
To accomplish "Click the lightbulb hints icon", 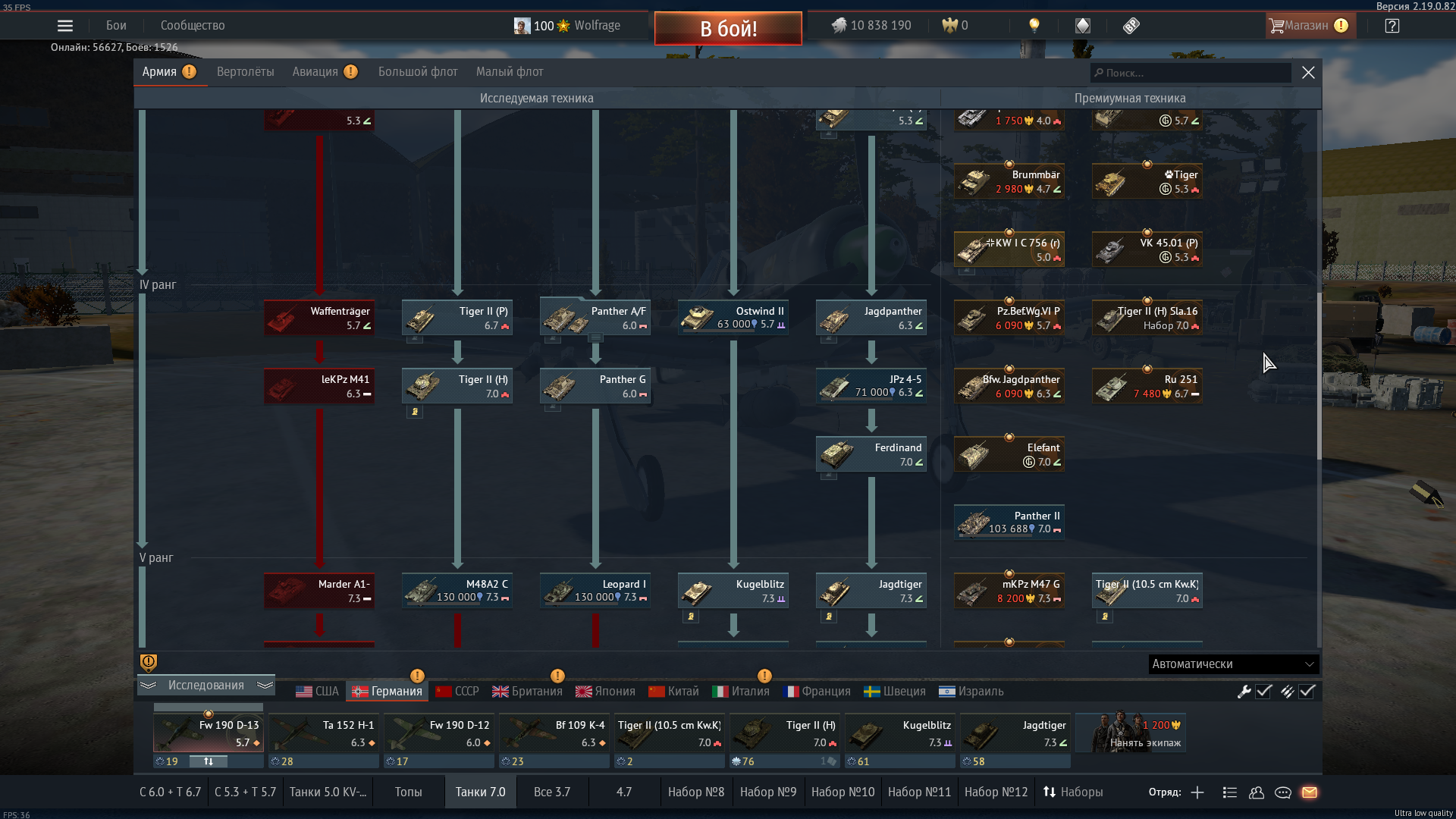I will click(1034, 26).
